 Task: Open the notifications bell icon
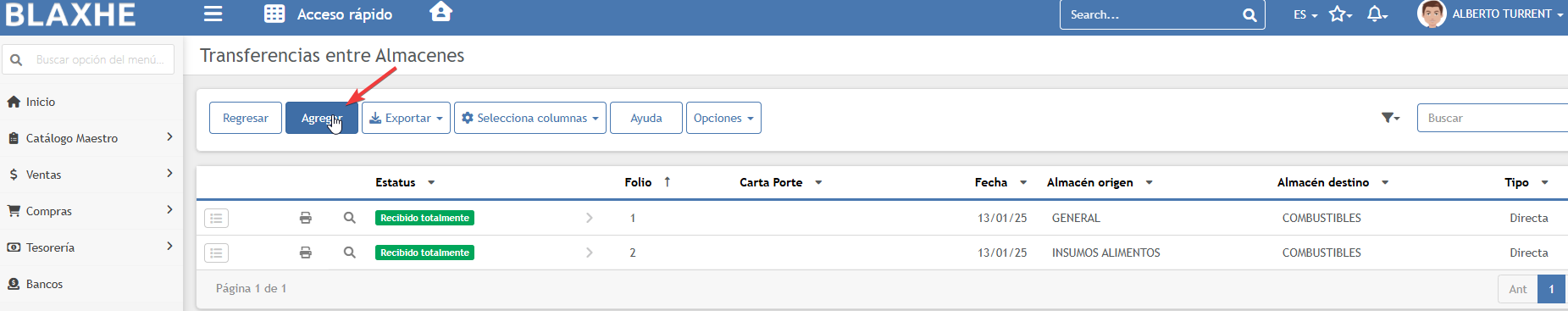coord(1377,14)
